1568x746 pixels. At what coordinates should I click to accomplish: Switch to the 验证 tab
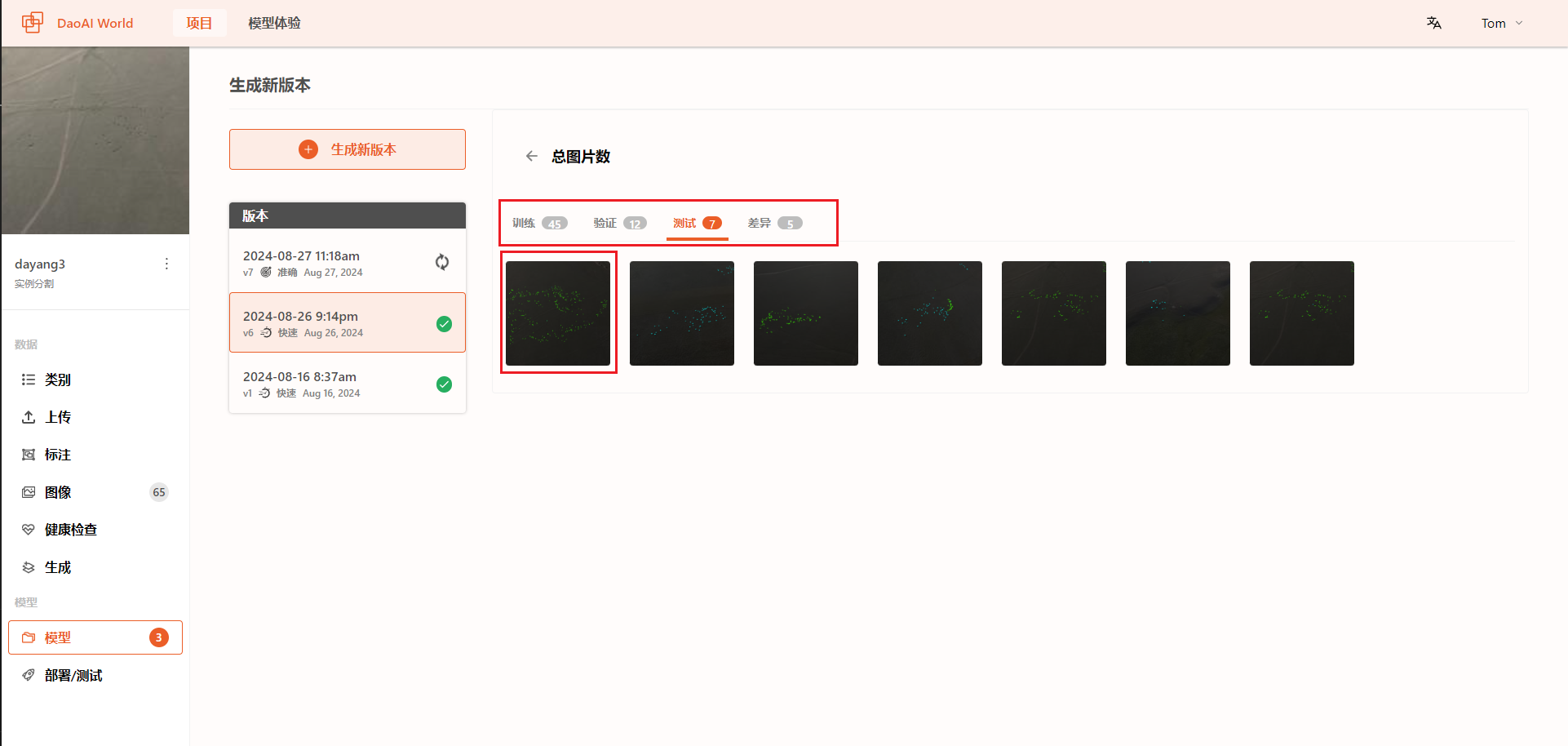coord(620,223)
